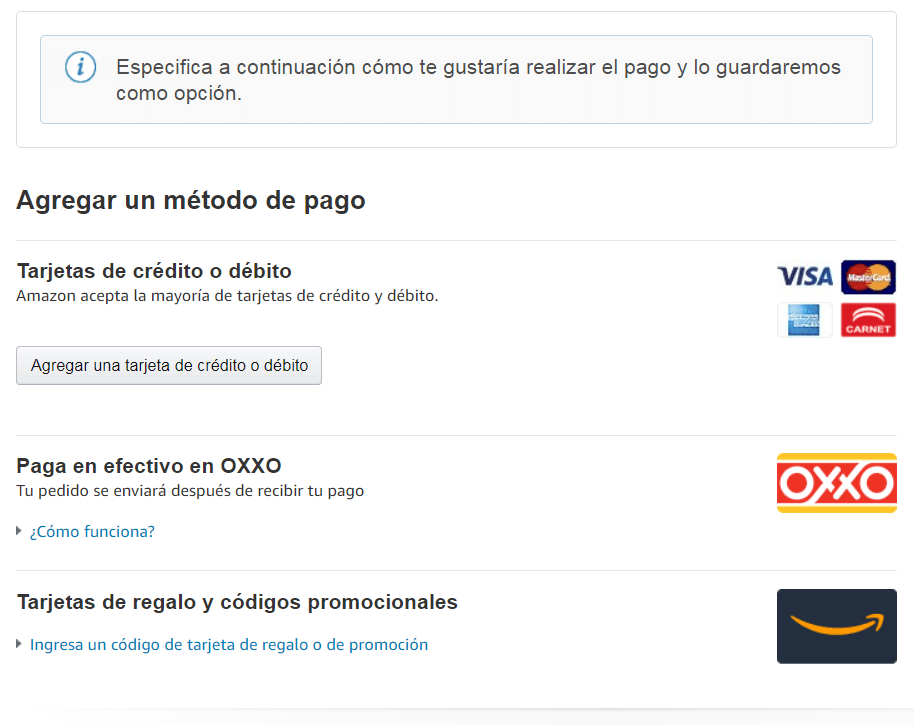914x725 pixels.
Task: Click Tarjetas de regalo y códigos promocionales heading
Action: coord(237,602)
